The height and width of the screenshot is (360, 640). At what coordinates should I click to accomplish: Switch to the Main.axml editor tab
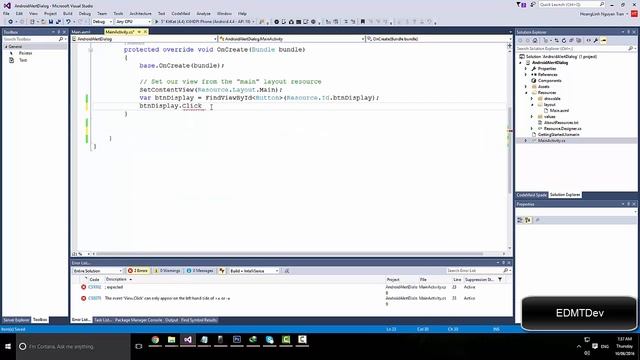tap(80, 32)
